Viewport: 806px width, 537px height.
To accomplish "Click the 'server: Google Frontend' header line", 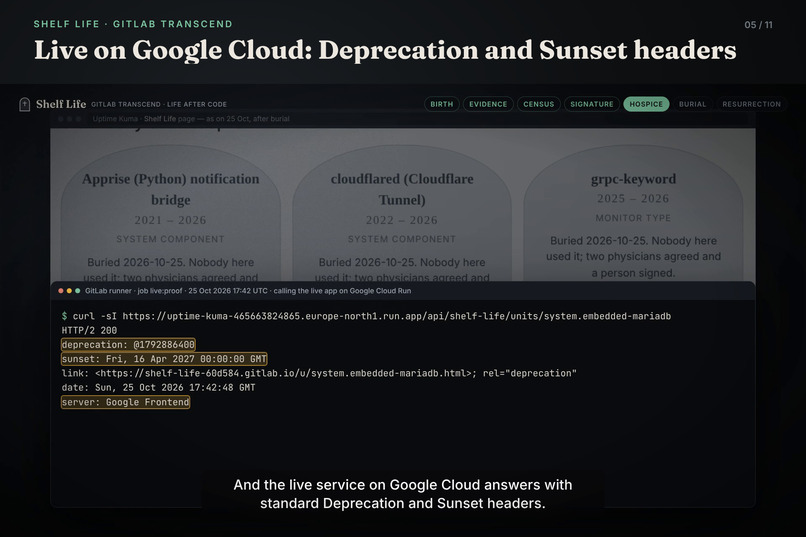I will [x=125, y=402].
